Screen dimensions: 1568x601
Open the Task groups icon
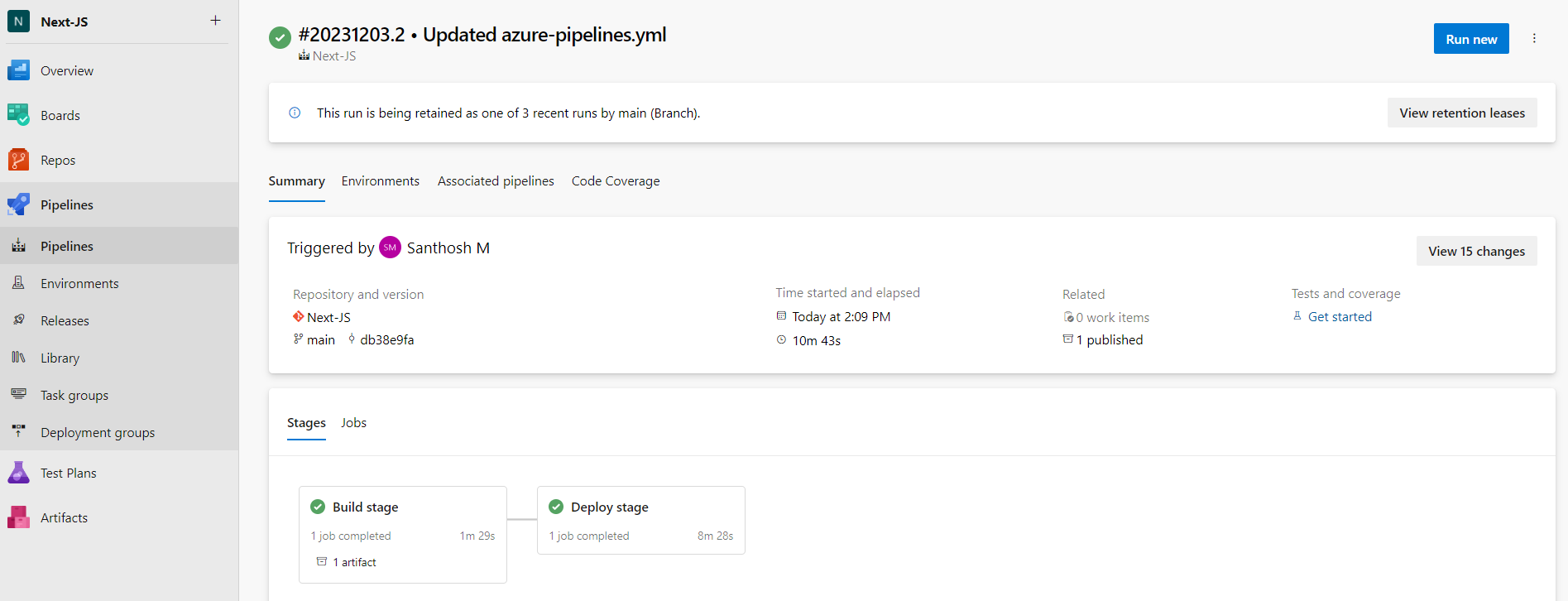[18, 395]
